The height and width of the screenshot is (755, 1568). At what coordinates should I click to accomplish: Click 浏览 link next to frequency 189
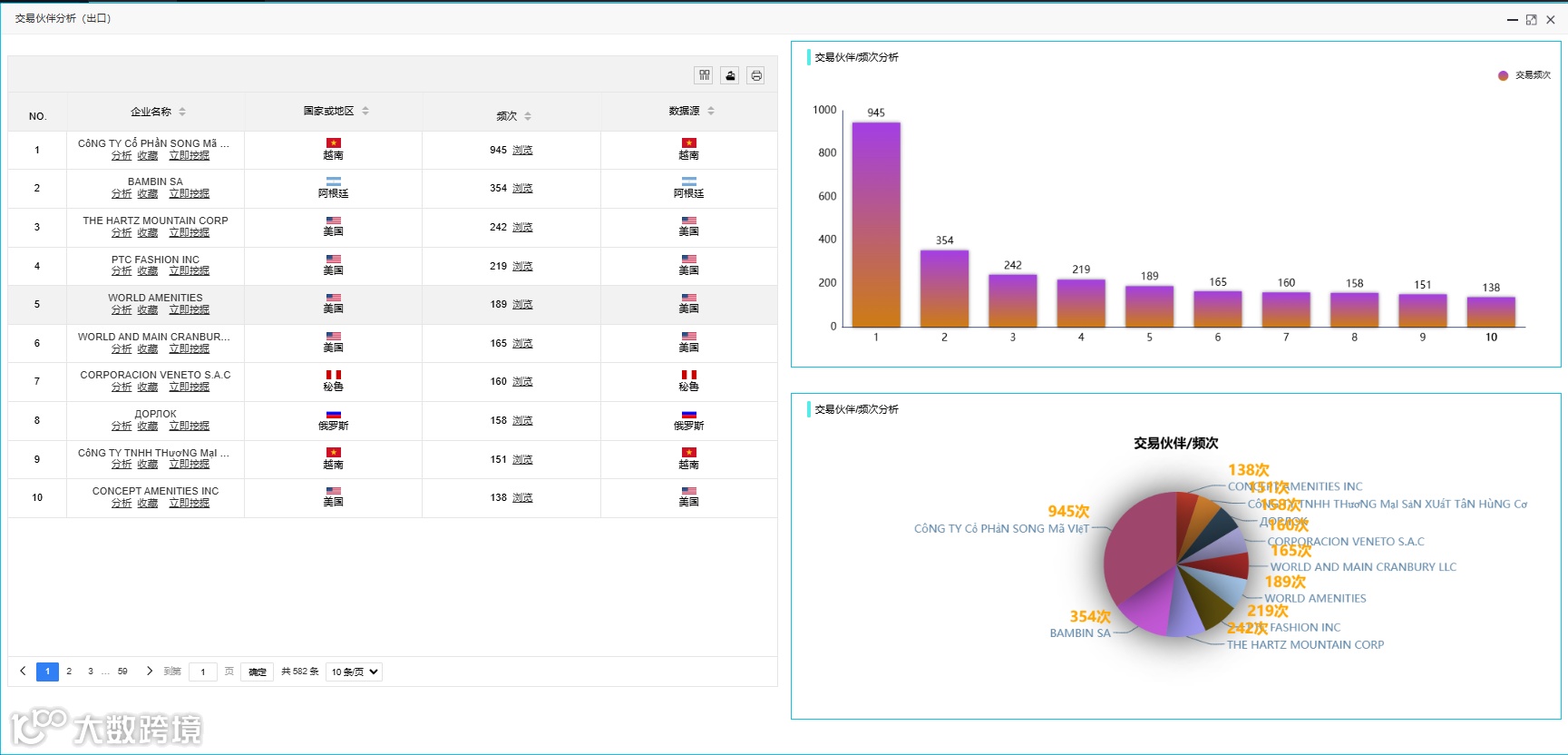pos(522,305)
